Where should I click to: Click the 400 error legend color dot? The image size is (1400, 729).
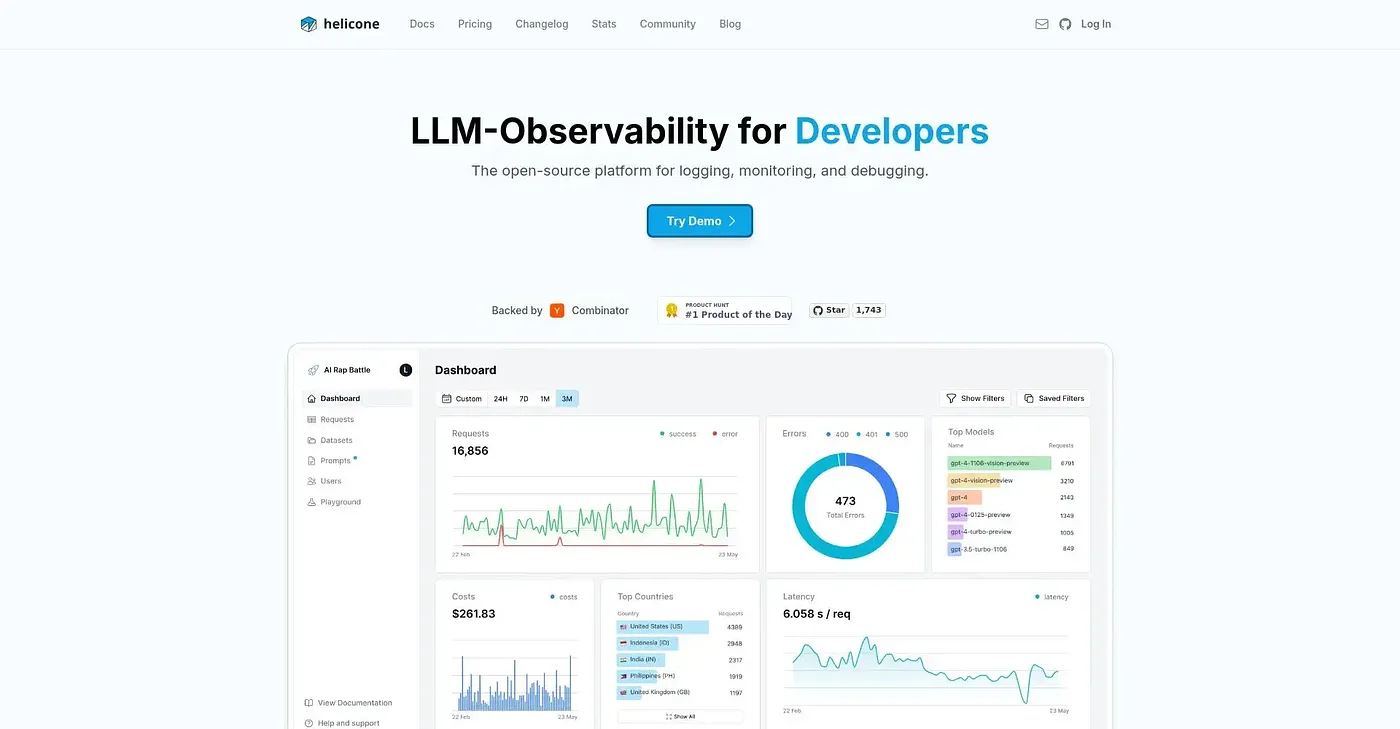point(829,434)
